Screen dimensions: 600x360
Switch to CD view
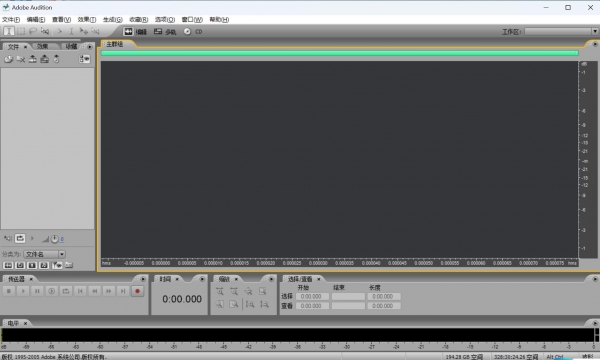(x=193, y=32)
